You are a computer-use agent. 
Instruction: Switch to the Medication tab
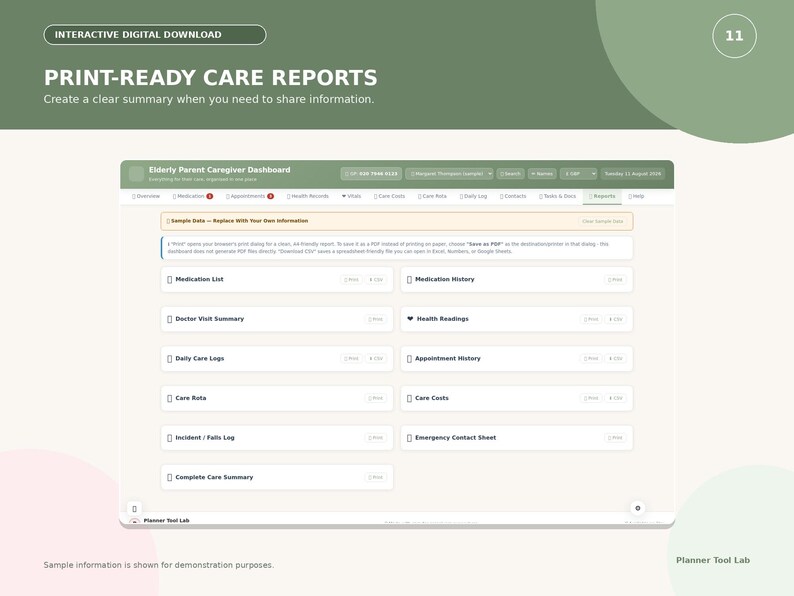coord(193,196)
